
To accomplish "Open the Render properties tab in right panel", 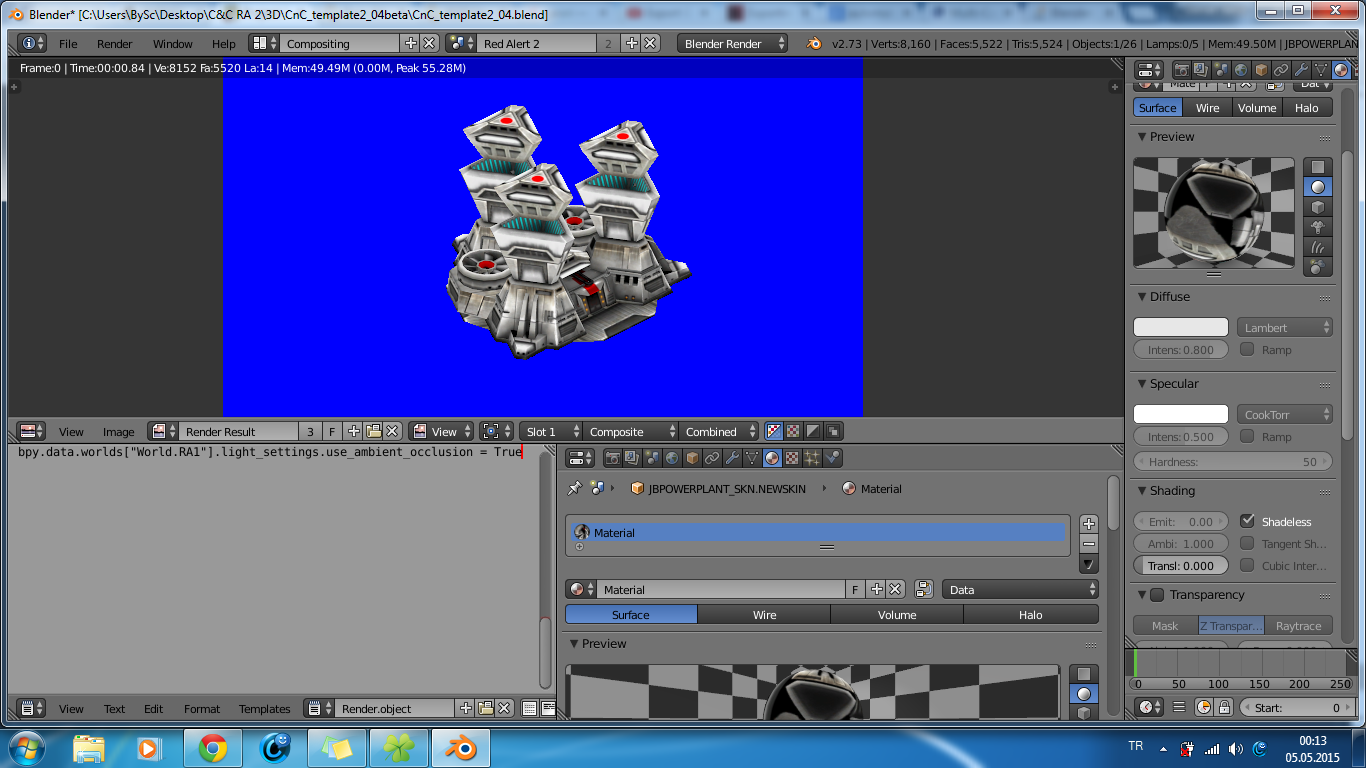I will coord(1181,70).
